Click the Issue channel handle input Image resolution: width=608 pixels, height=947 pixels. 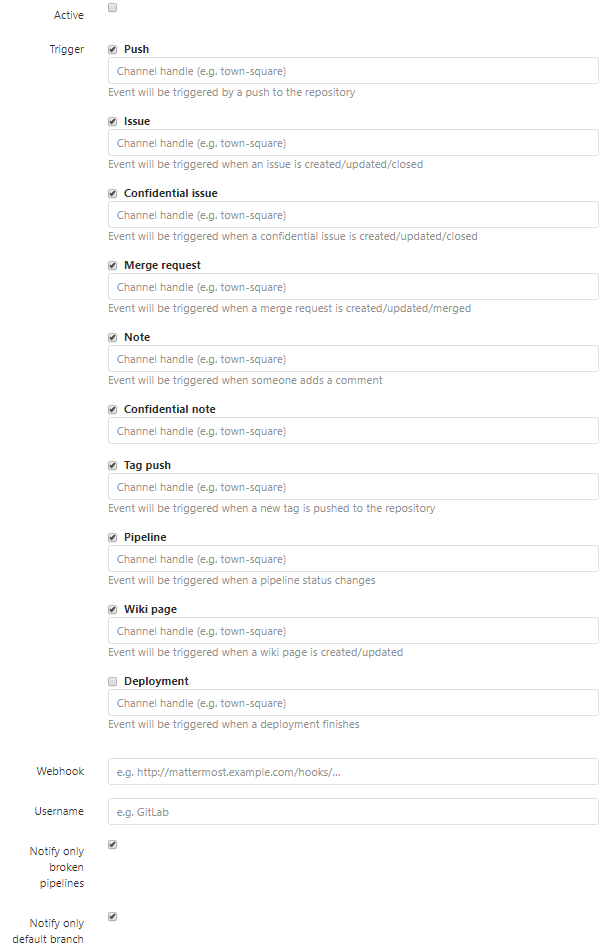pyautogui.click(x=353, y=143)
